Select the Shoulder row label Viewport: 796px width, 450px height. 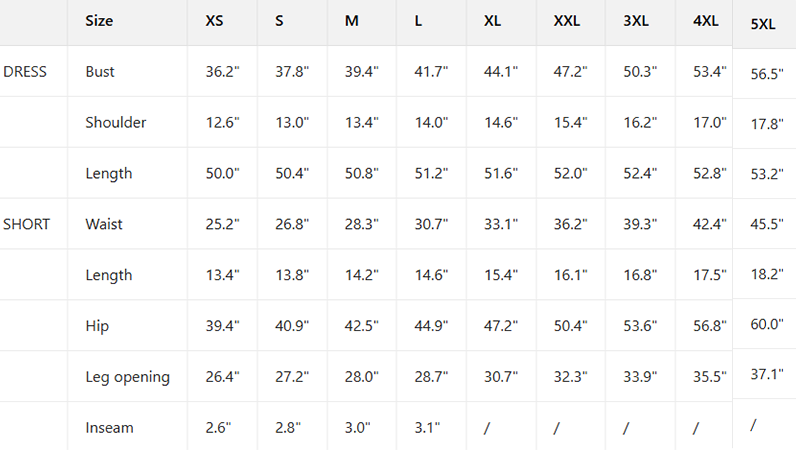pos(116,122)
